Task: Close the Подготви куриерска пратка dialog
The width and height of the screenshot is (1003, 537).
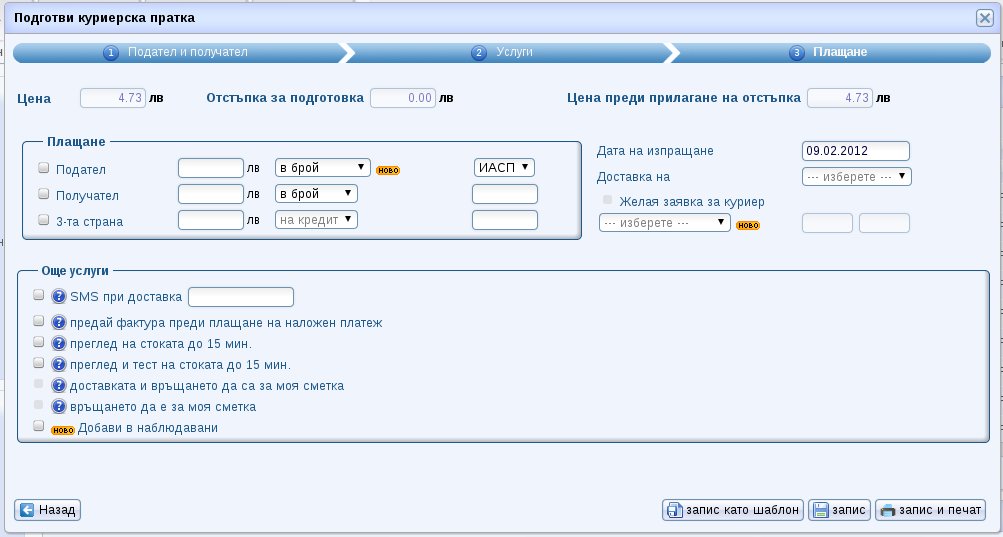Action: point(984,18)
